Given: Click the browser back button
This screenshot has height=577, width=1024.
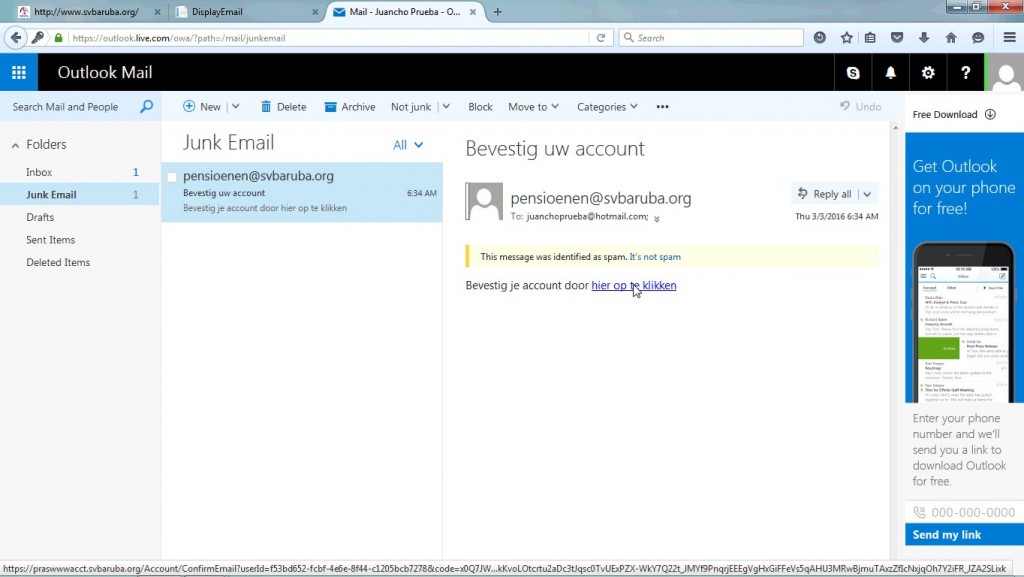Looking at the screenshot, I should [16, 38].
